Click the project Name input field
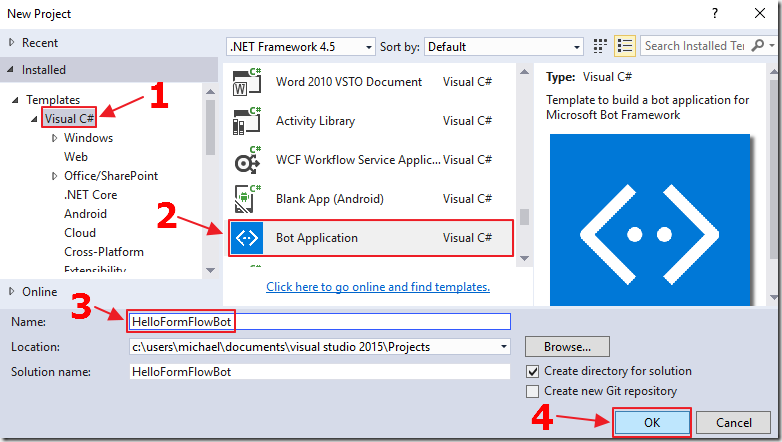 pyautogui.click(x=320, y=321)
